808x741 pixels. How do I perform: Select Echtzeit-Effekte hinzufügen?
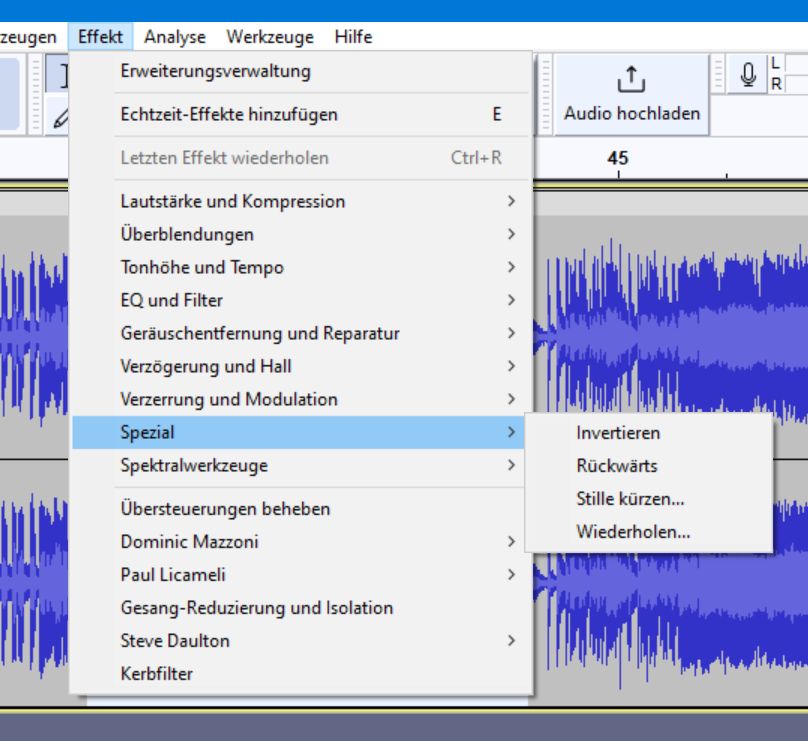(229, 114)
